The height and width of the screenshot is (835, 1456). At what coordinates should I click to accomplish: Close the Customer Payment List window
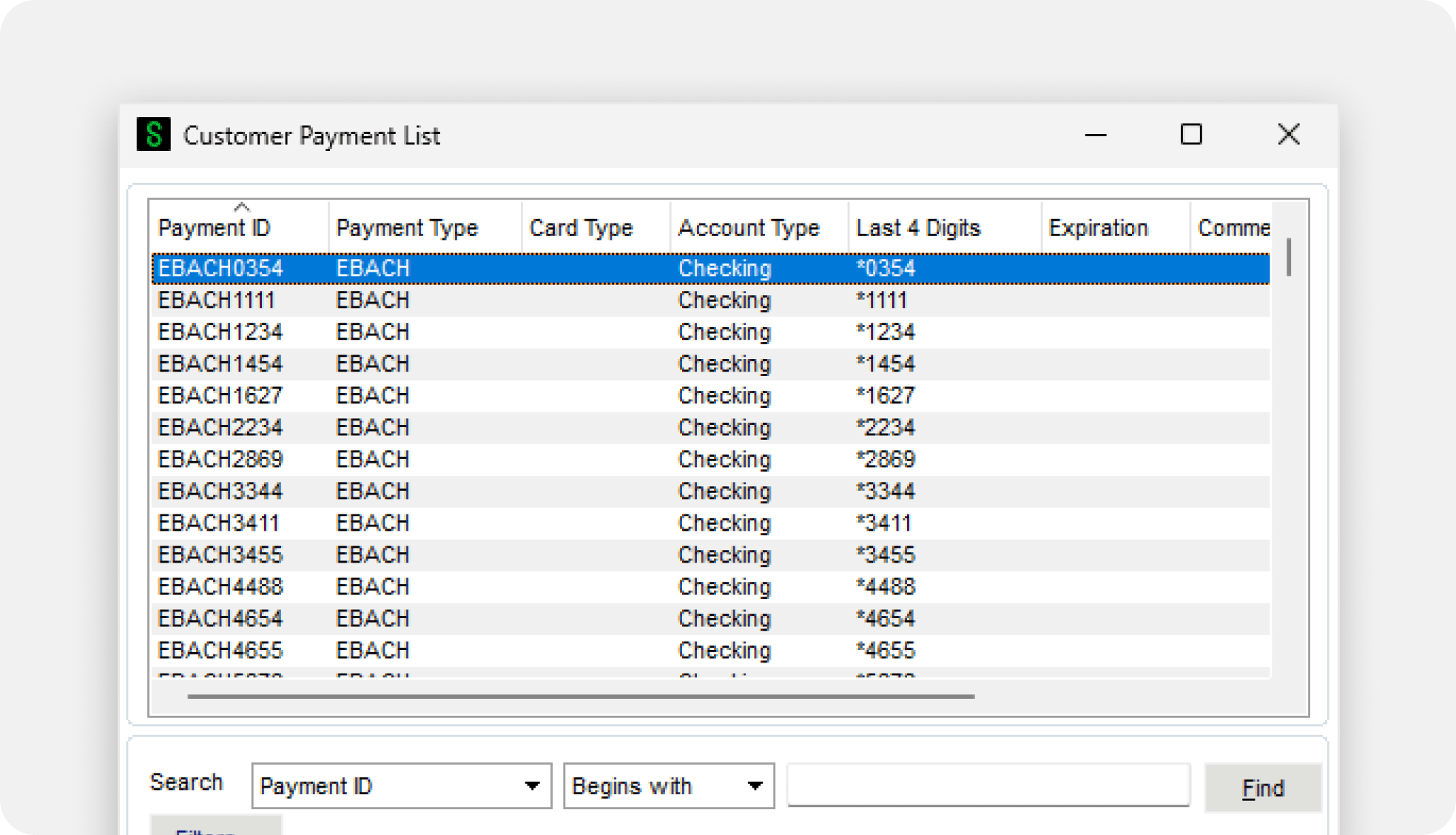(1288, 135)
